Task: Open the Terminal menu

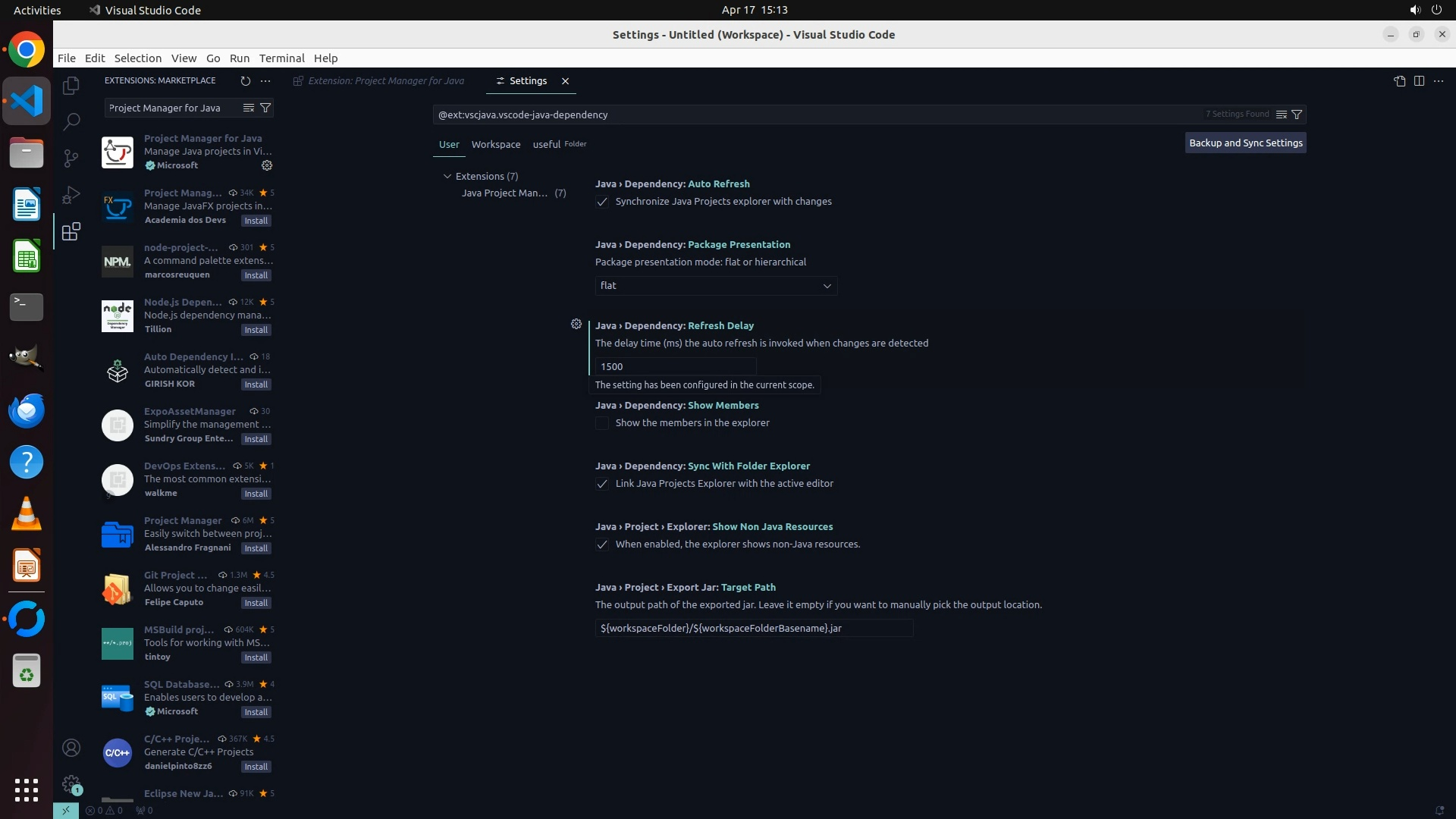Action: (x=281, y=58)
